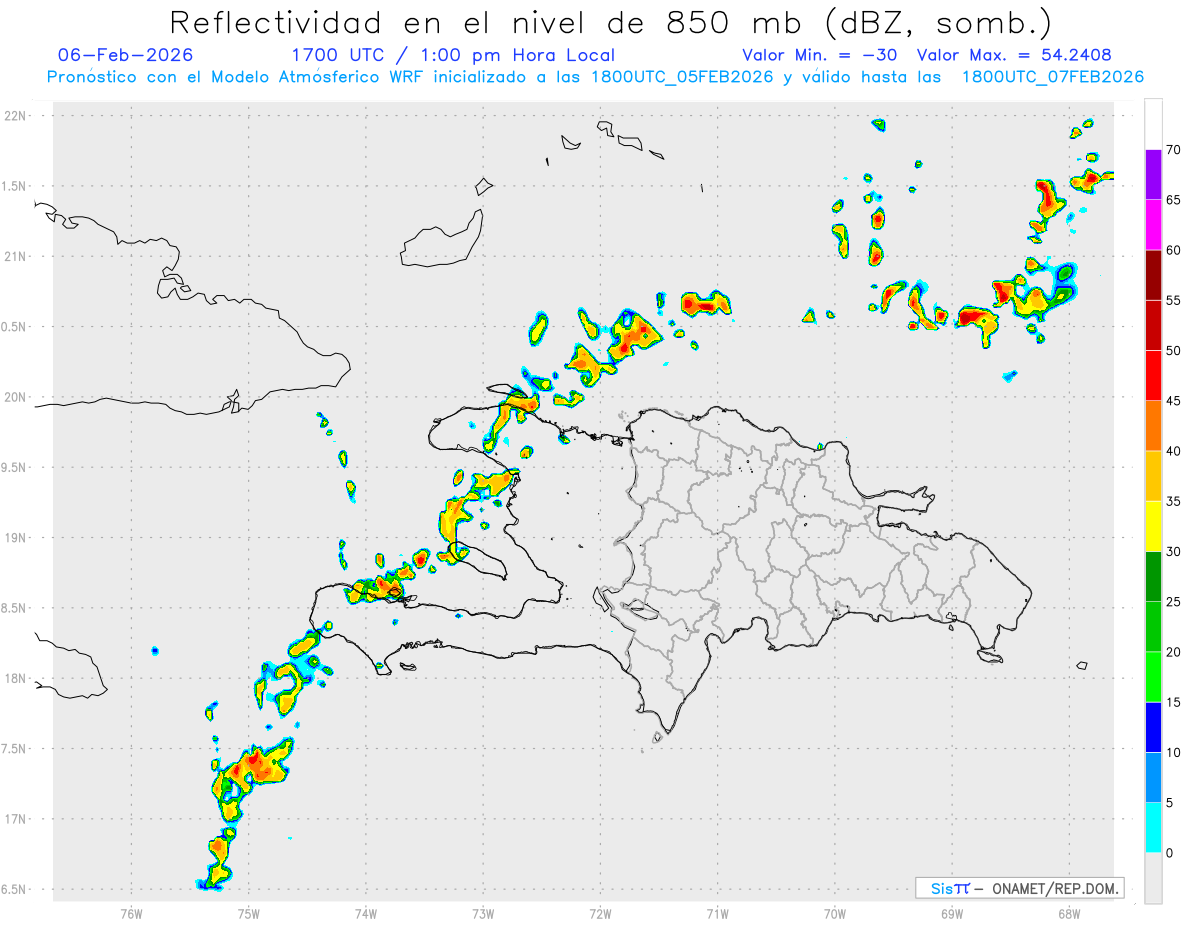Pick the bright red 45–50 dBZ segment
This screenshot has height=927, width=1200.
(1153, 376)
